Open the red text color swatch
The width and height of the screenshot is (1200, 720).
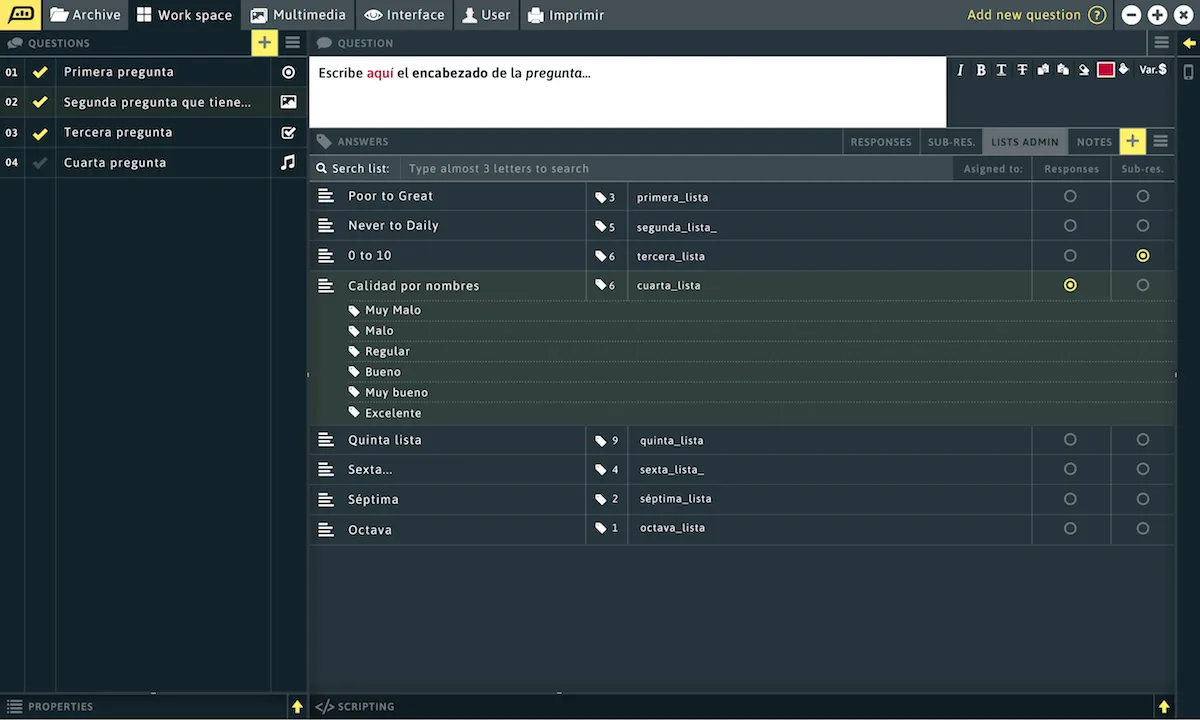pyautogui.click(x=1105, y=70)
